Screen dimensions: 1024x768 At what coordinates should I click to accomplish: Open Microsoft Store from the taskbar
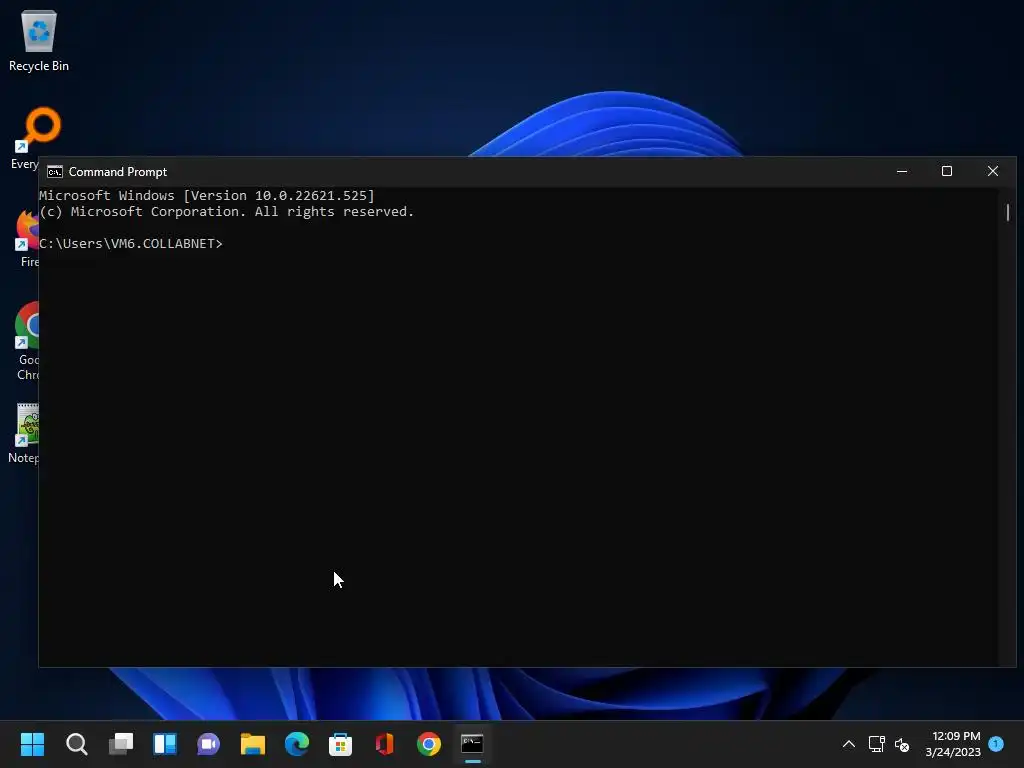340,744
